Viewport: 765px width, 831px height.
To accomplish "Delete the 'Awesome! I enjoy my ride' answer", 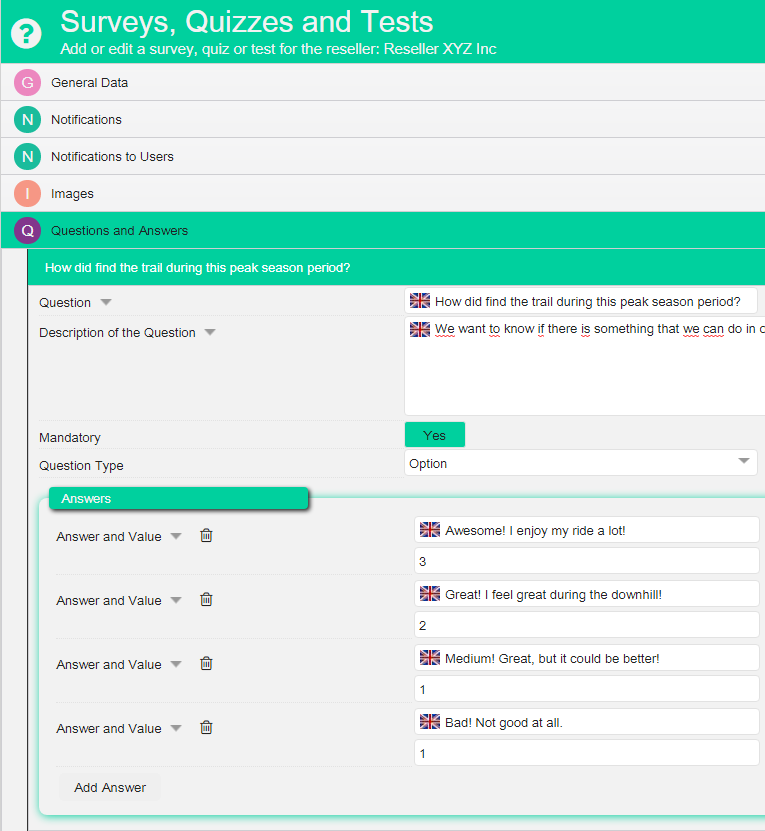I will click(206, 535).
